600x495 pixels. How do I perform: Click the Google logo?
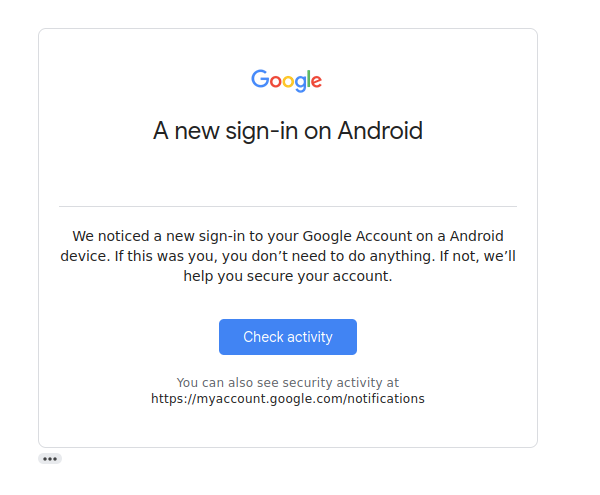(x=286, y=80)
